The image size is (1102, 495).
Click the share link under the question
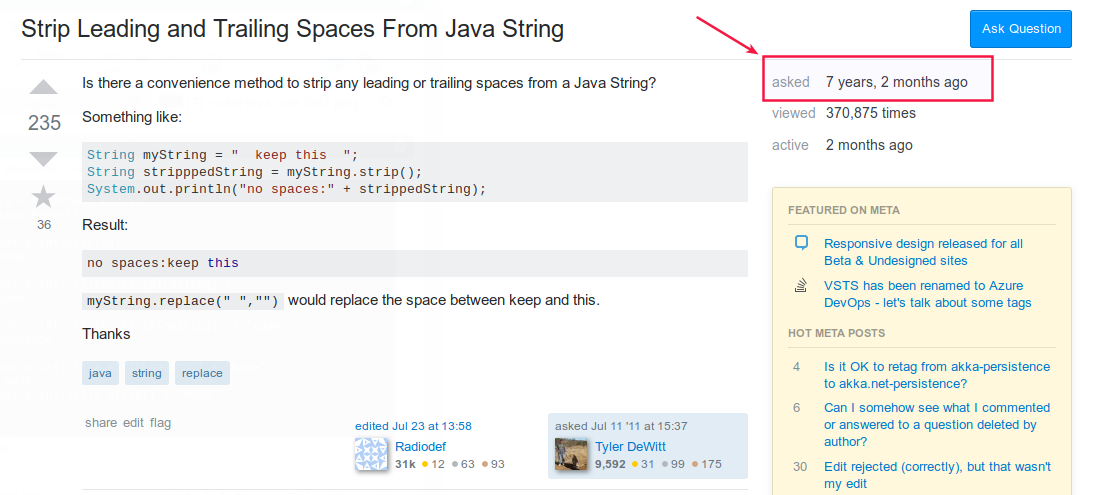tap(101, 423)
